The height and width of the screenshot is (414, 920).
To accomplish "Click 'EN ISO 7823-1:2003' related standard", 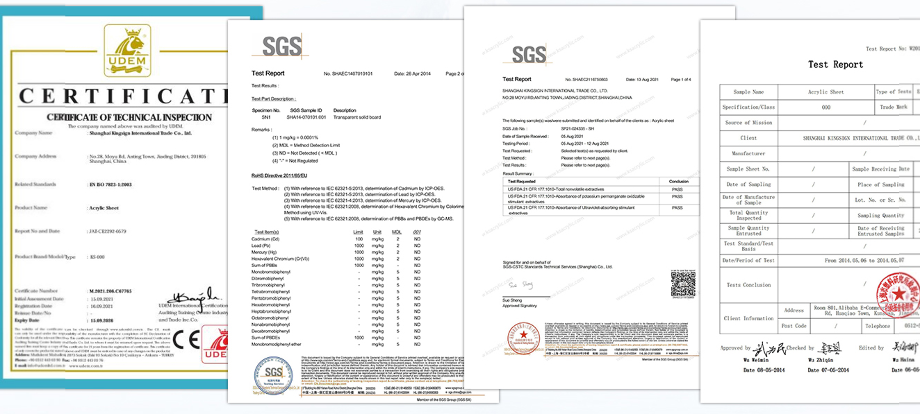I will point(110,184).
